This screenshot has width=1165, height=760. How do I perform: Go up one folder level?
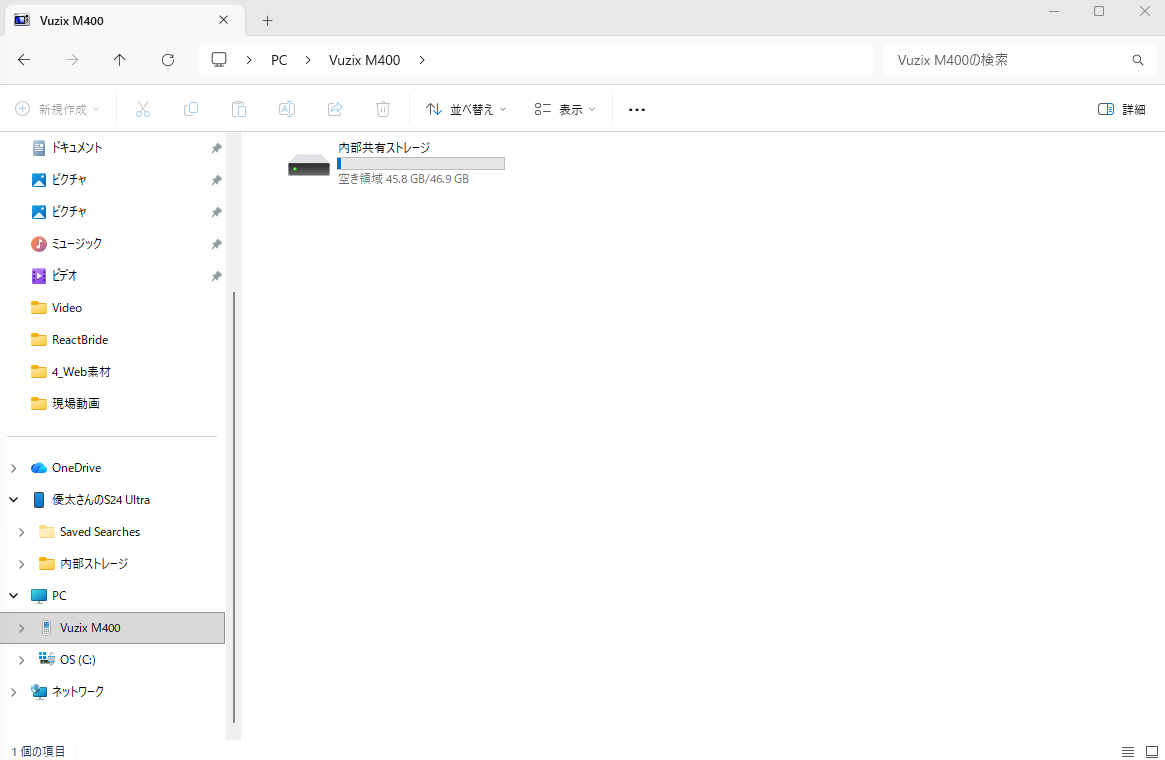point(120,60)
